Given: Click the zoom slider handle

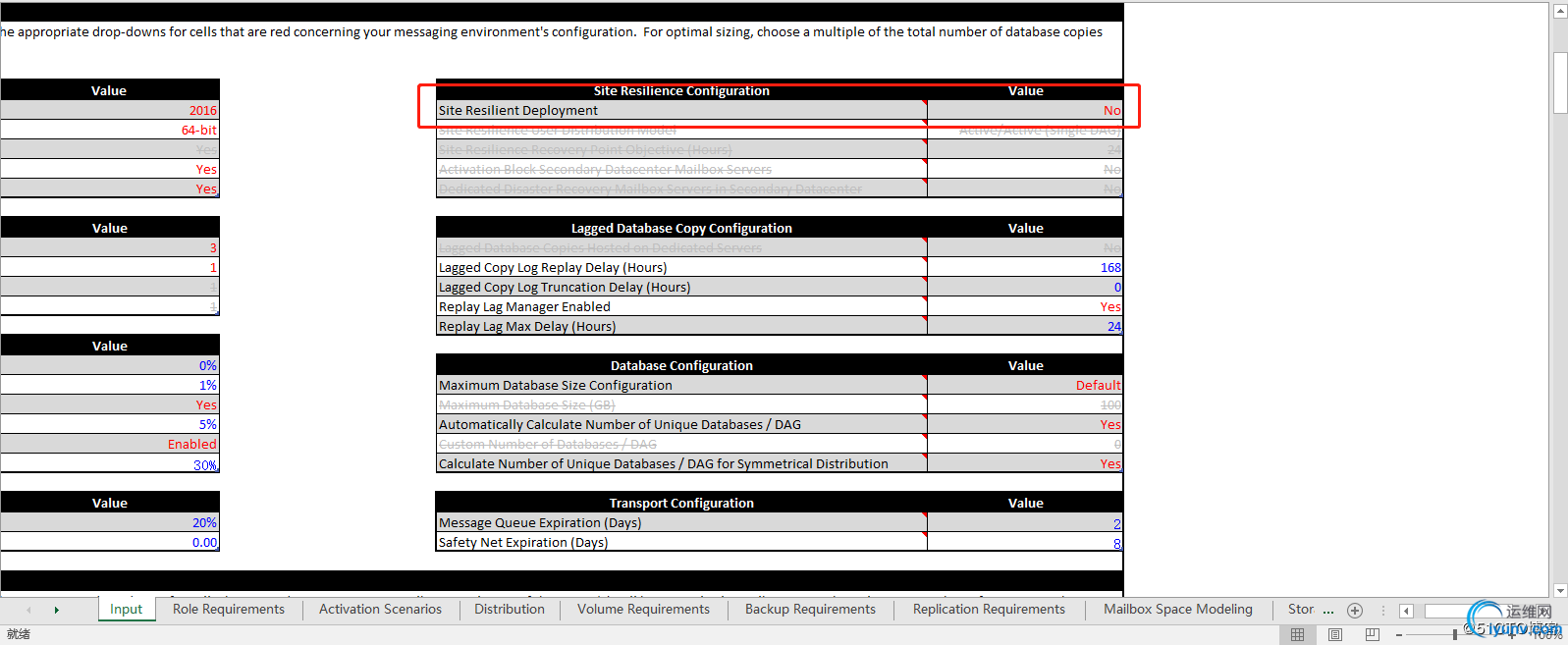Looking at the screenshot, I should [1455, 635].
